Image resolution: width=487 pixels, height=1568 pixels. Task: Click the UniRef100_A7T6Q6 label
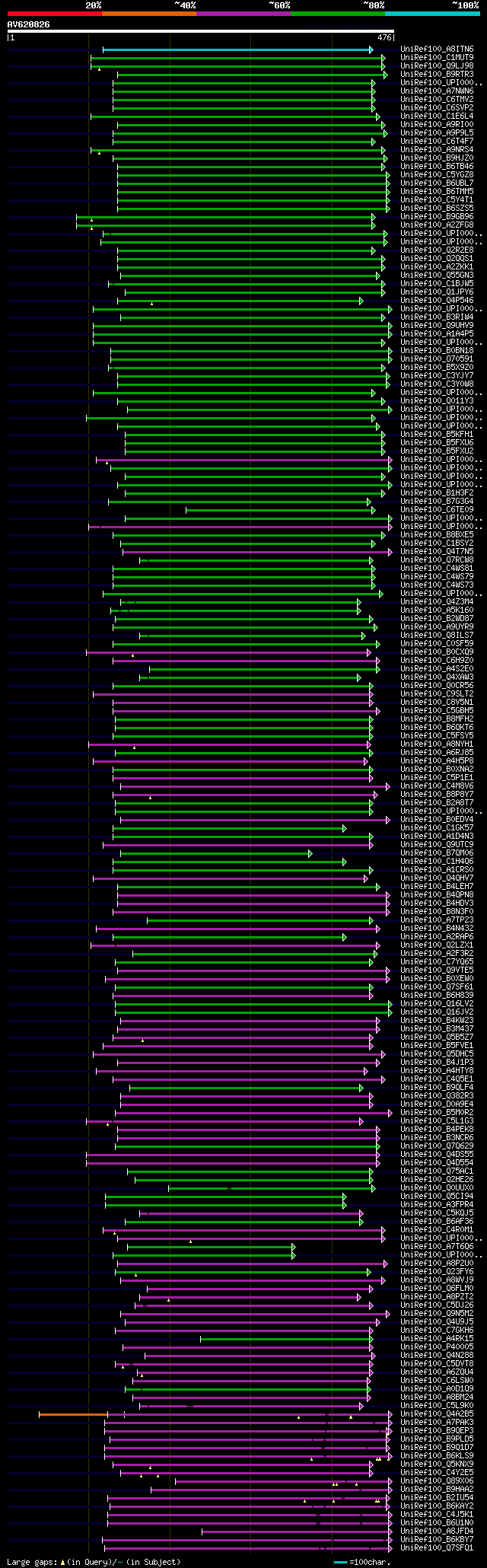(x=437, y=1247)
